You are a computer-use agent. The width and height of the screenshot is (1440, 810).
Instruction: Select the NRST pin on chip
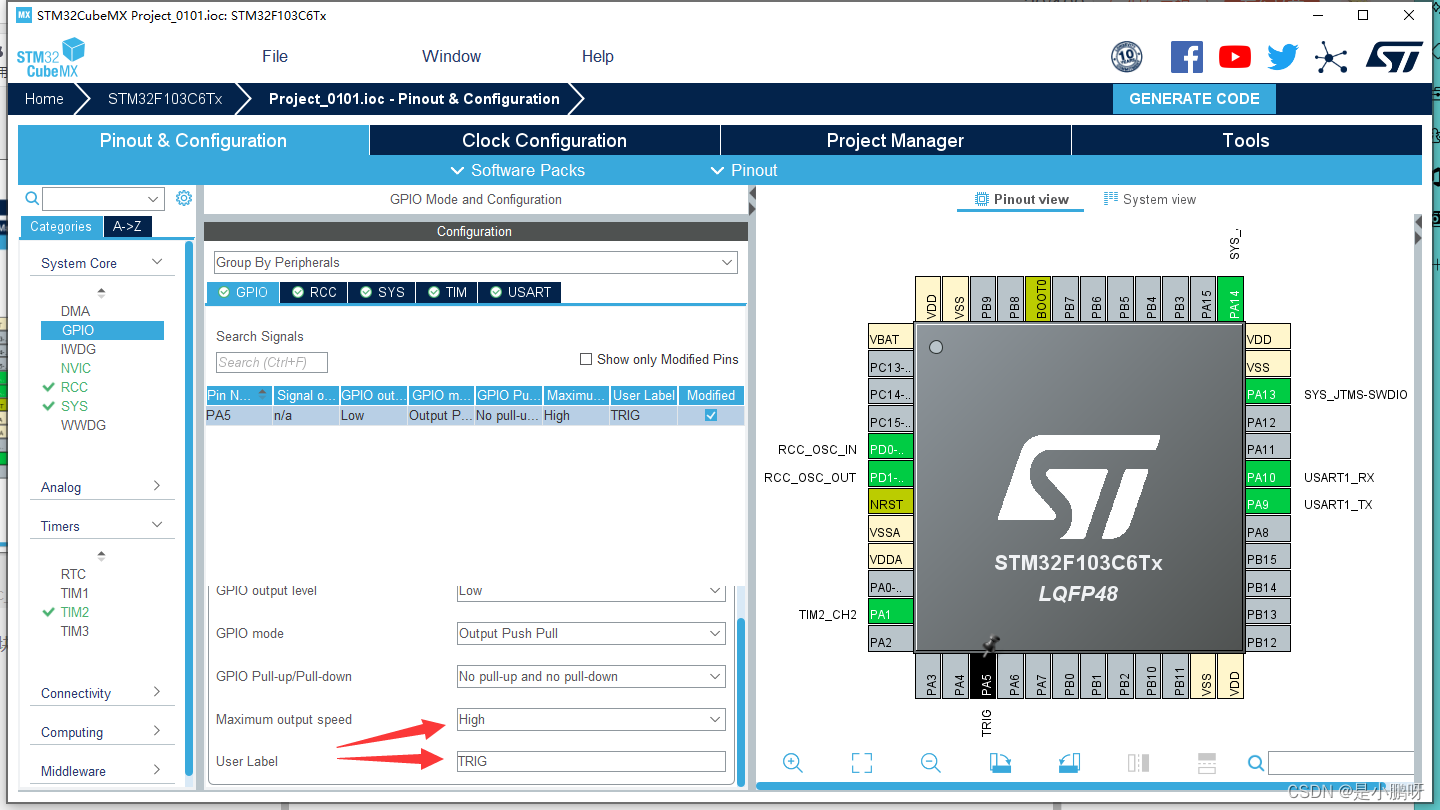[x=891, y=504]
